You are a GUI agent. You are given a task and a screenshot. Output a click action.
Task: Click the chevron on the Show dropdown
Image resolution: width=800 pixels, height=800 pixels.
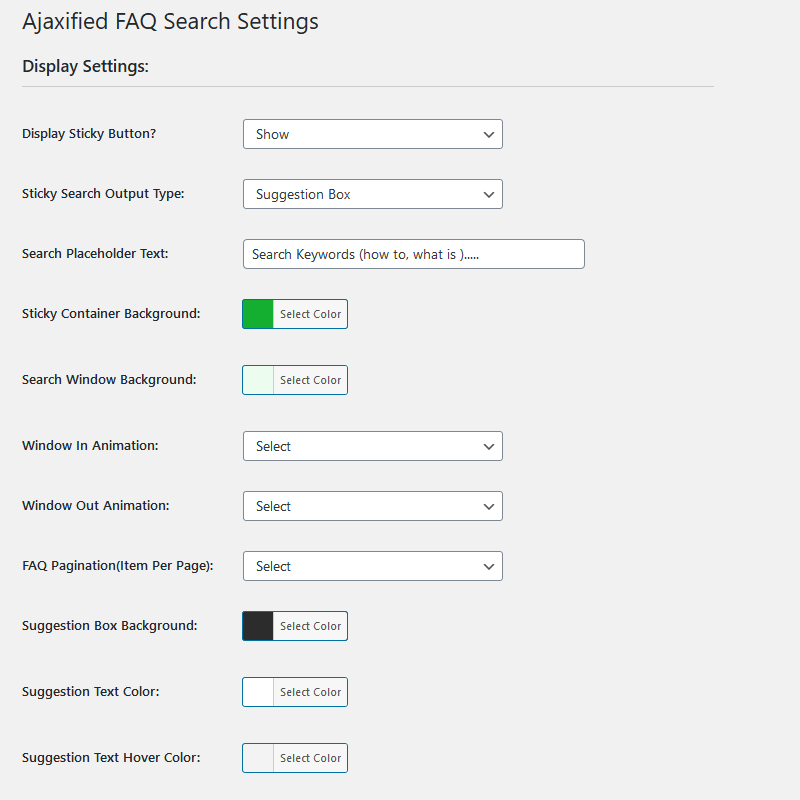pyautogui.click(x=489, y=133)
